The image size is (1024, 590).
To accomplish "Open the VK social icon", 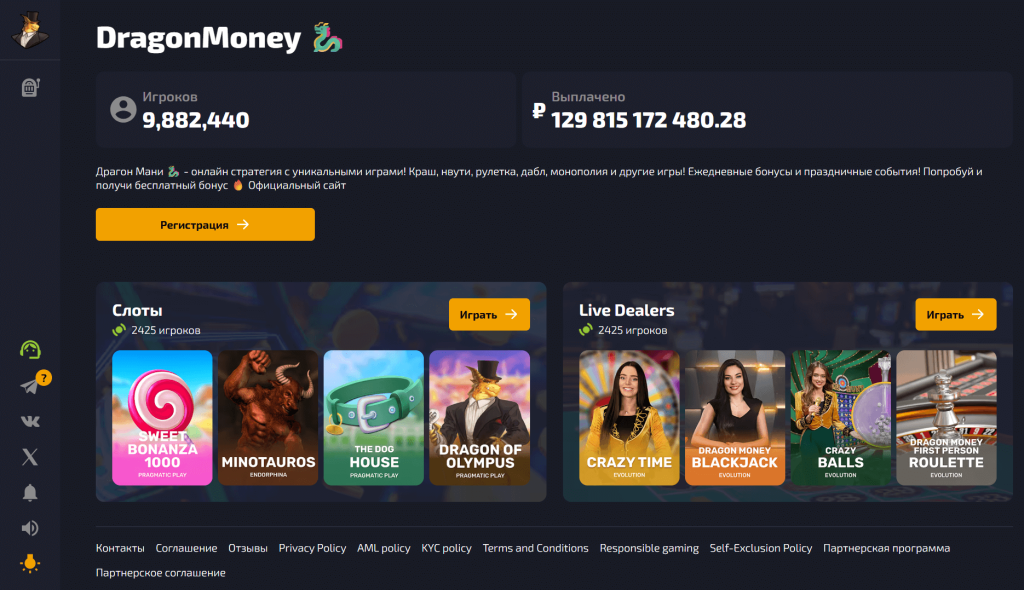I will pyautogui.click(x=30, y=421).
